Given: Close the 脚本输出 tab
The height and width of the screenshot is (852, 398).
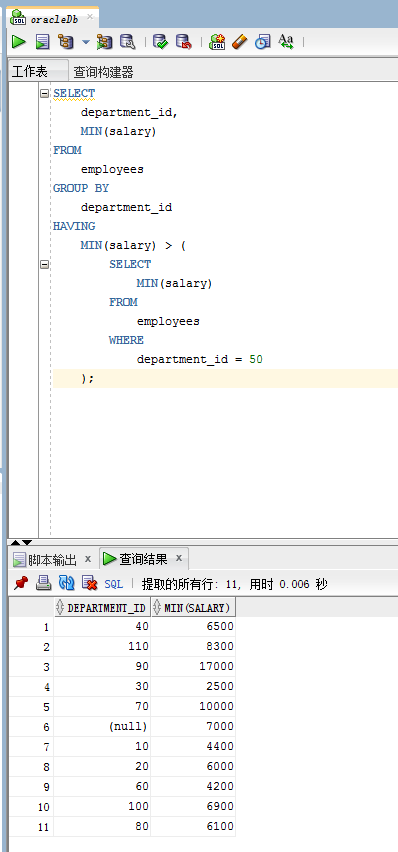Looking at the screenshot, I should pyautogui.click(x=88, y=559).
